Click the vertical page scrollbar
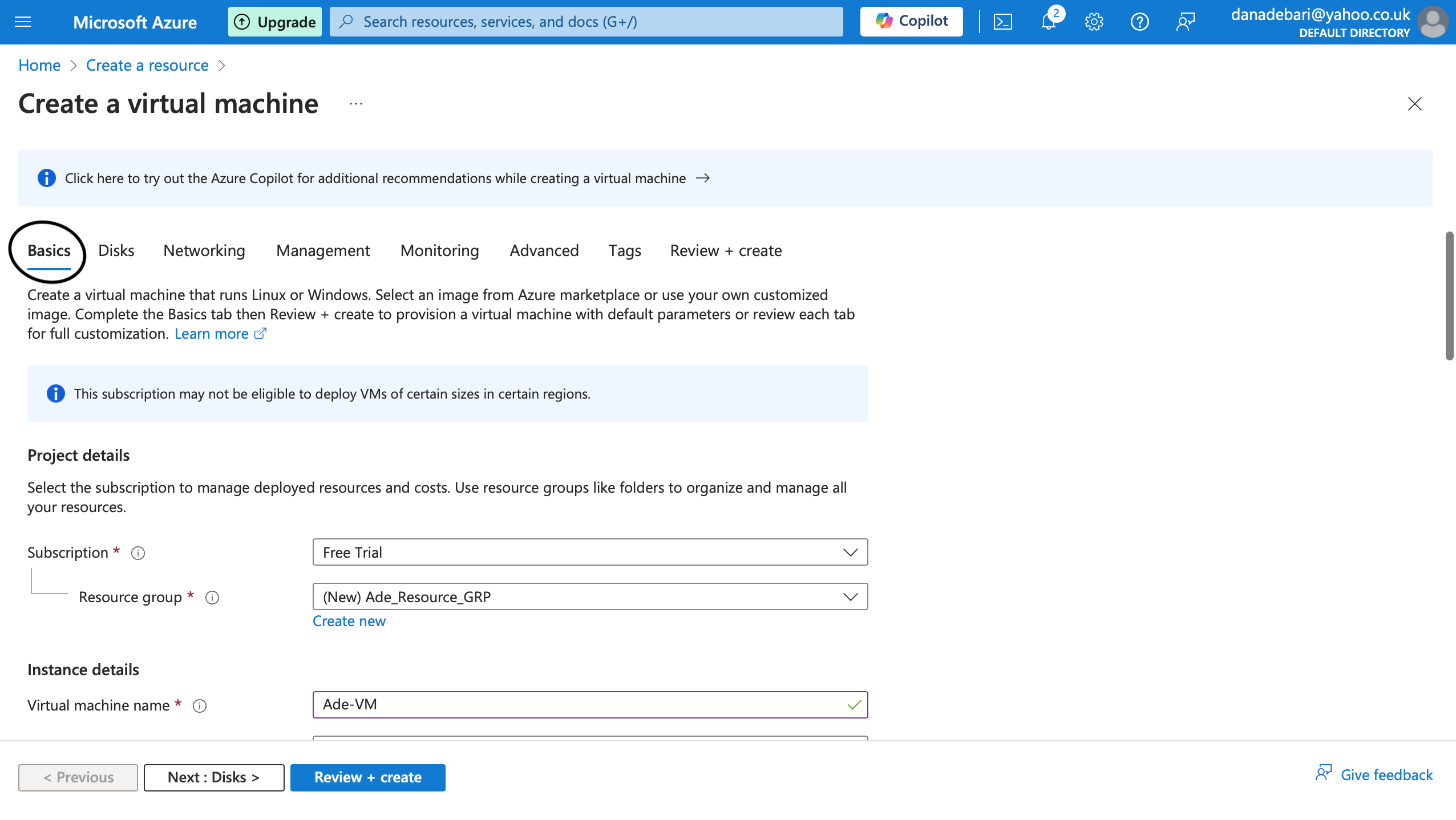The image size is (1456, 820). coord(1449,295)
